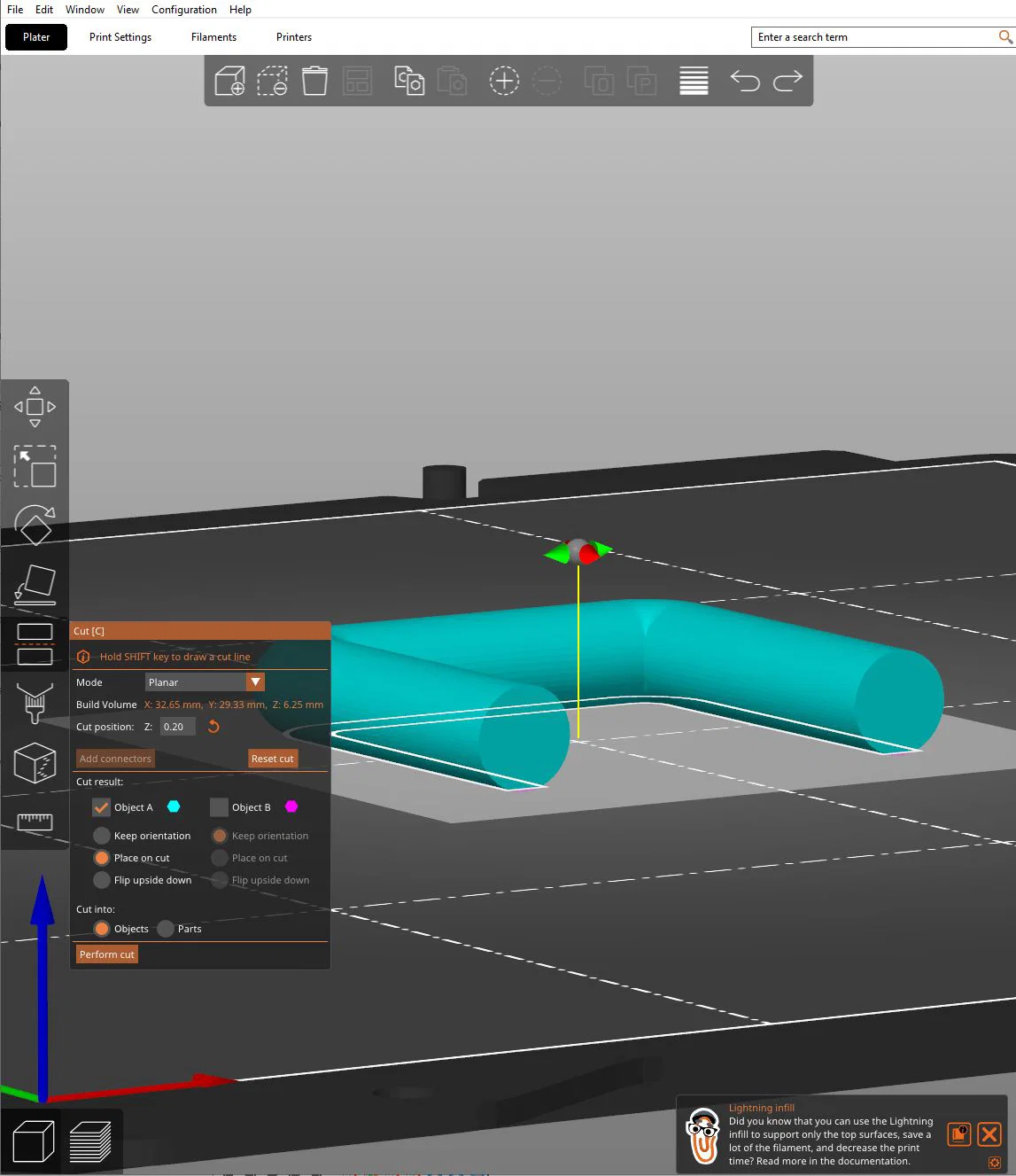Toggle the Object B checkbox

click(219, 807)
